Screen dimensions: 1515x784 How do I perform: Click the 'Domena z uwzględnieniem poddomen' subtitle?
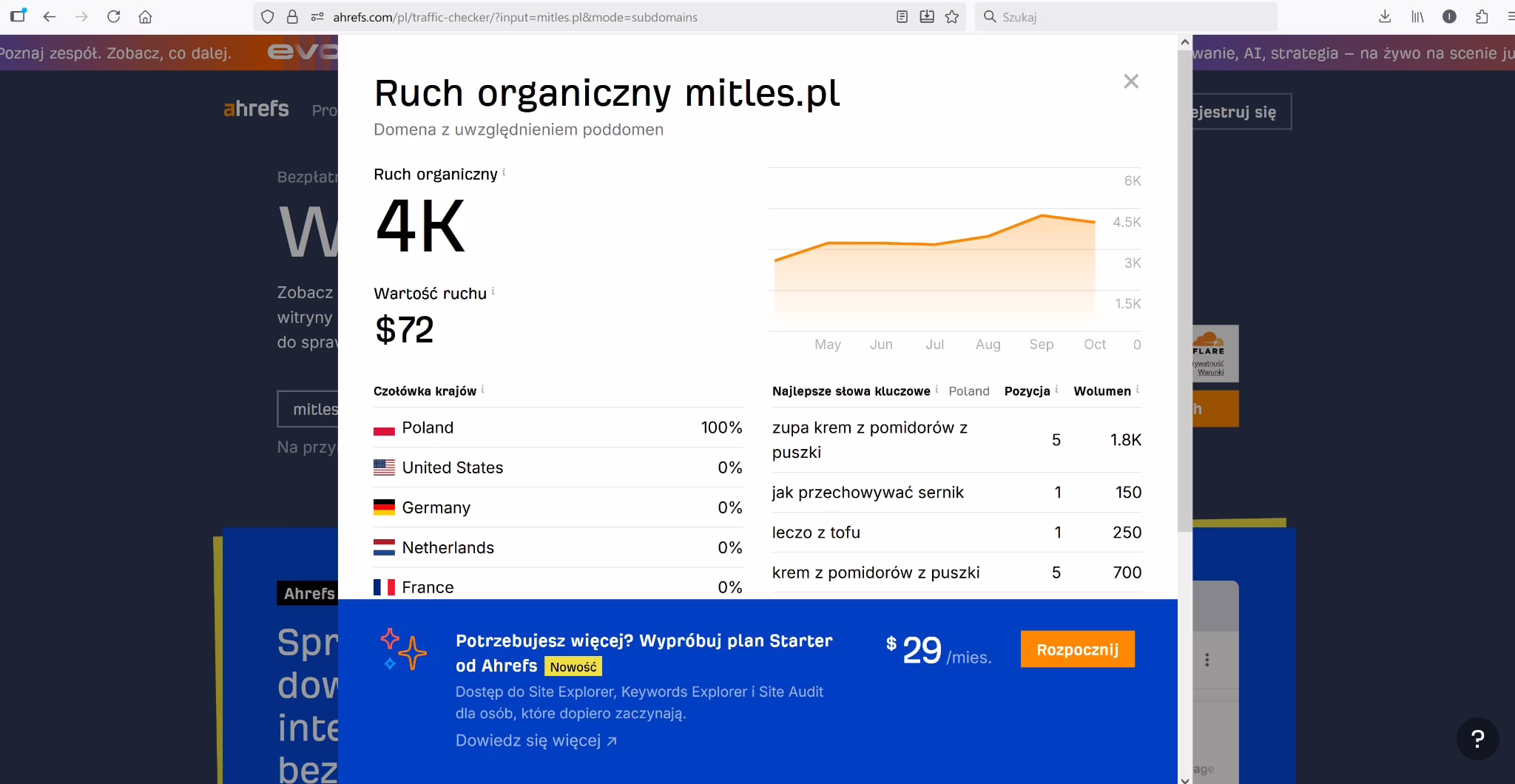tap(519, 129)
